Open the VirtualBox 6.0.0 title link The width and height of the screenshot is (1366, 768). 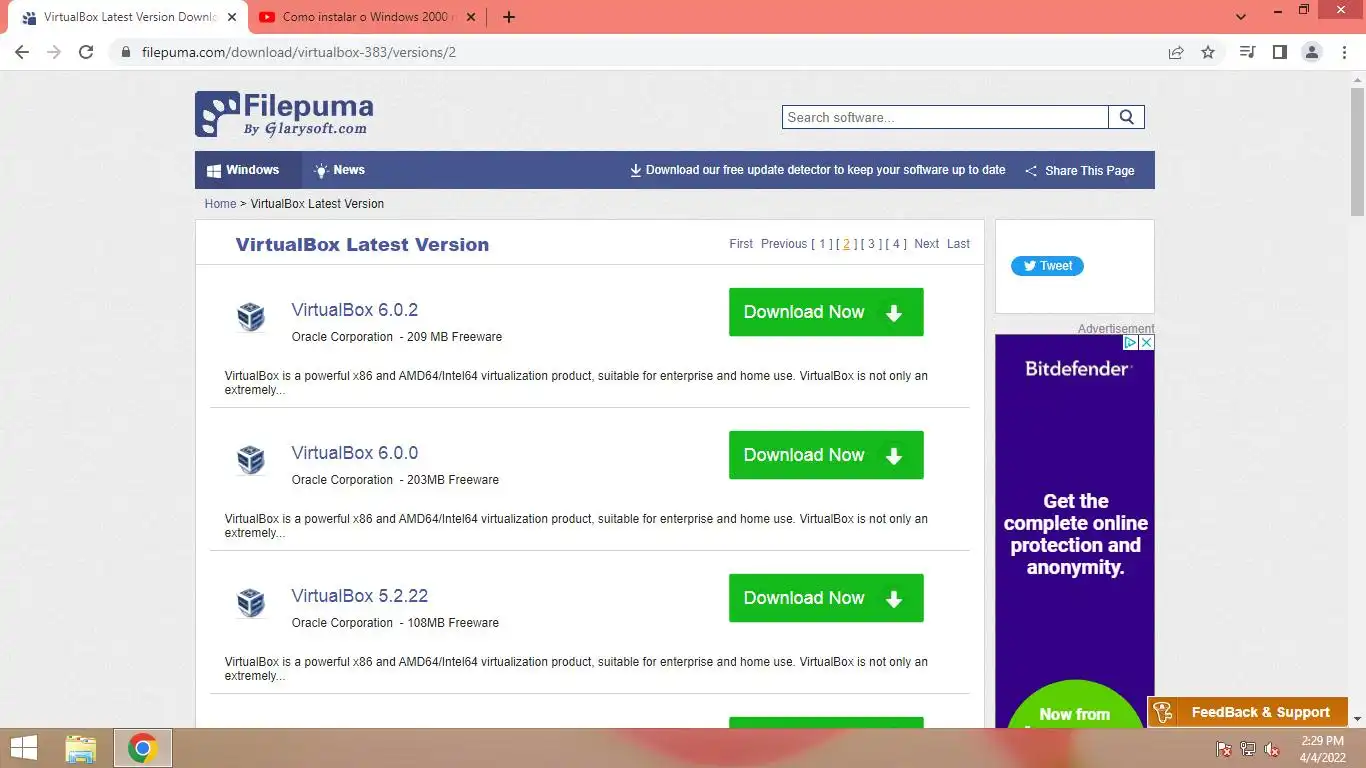[355, 453]
